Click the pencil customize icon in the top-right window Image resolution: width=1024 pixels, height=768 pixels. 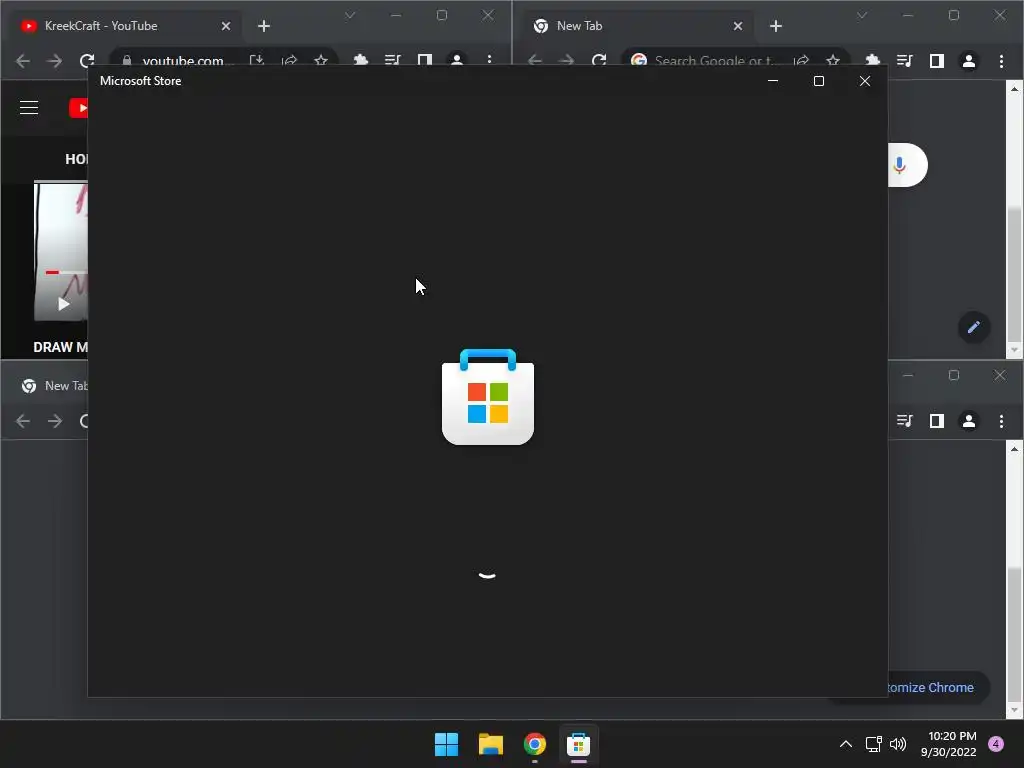point(974,327)
